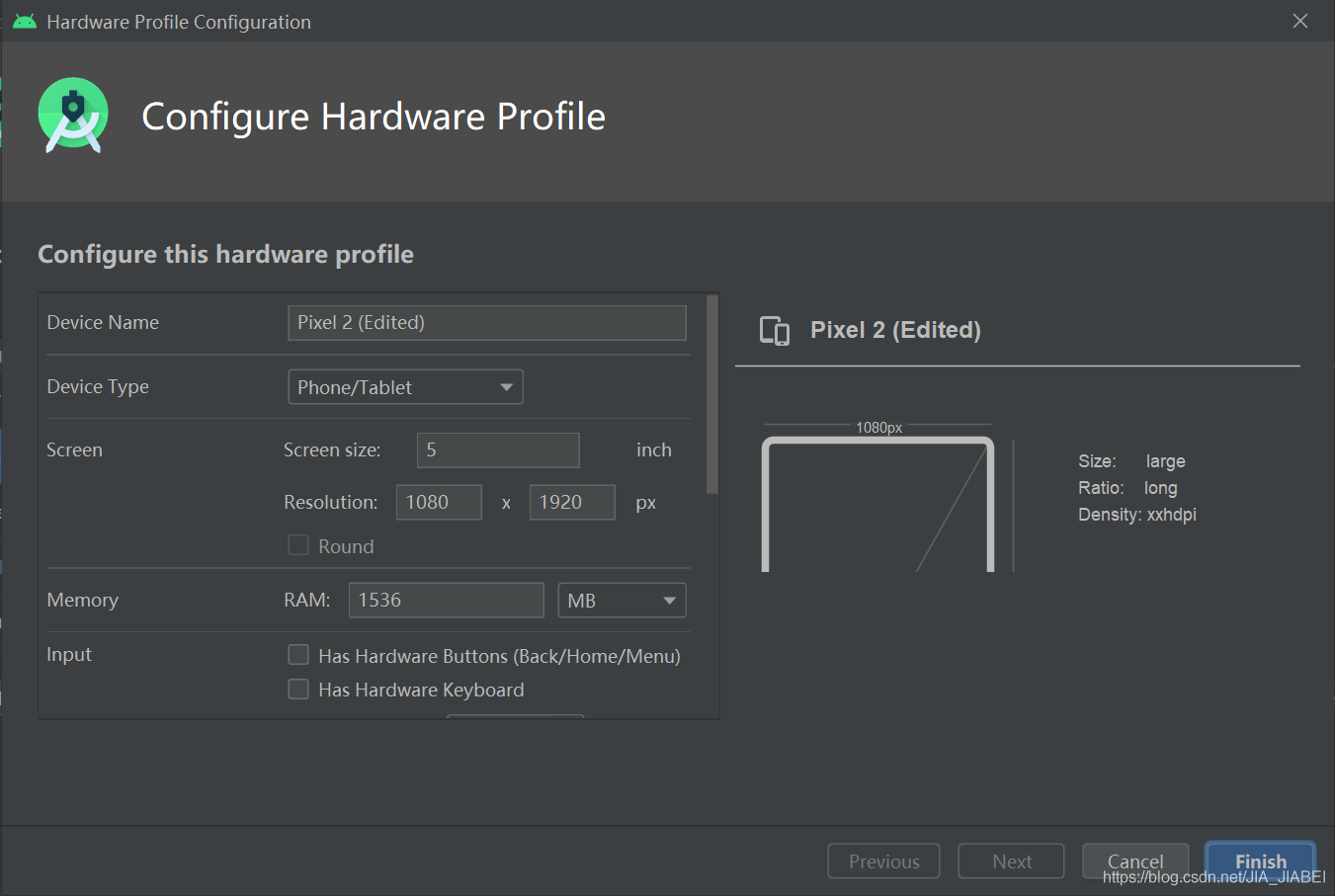Click the resolution width field 1080
Viewport: 1335px width, 896px height.
coord(439,502)
